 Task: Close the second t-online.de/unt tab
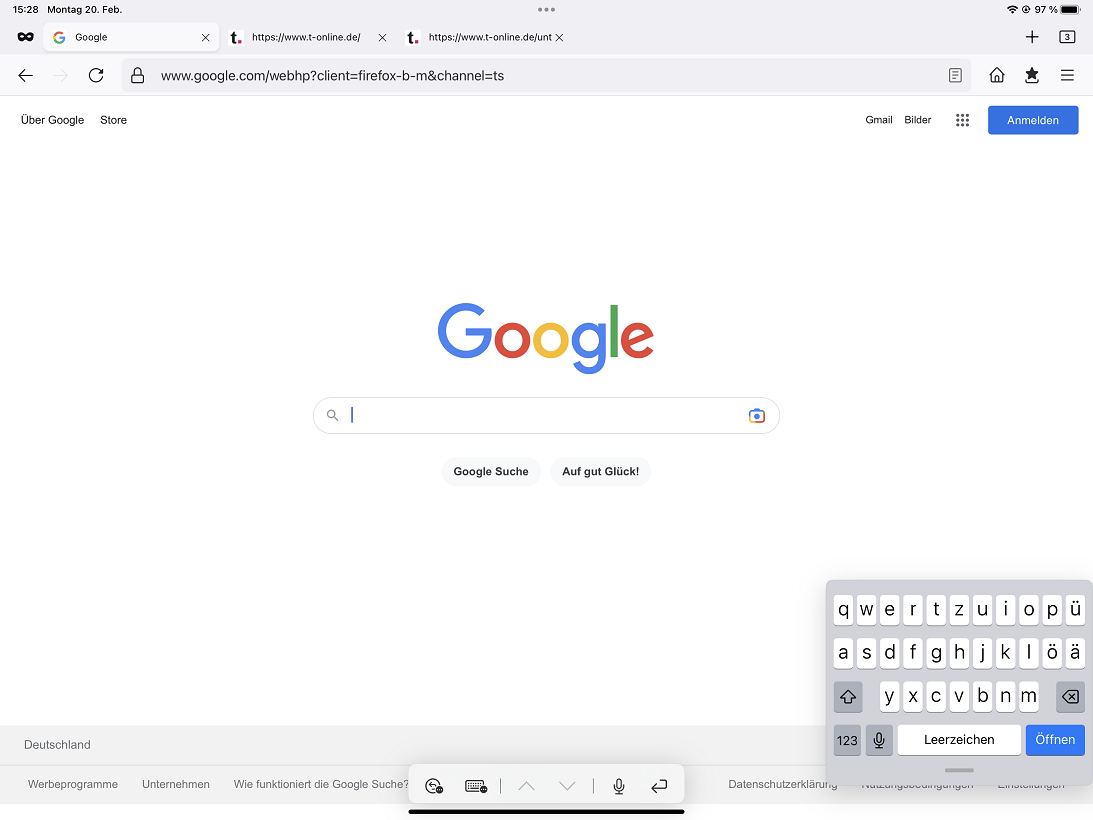coord(559,38)
